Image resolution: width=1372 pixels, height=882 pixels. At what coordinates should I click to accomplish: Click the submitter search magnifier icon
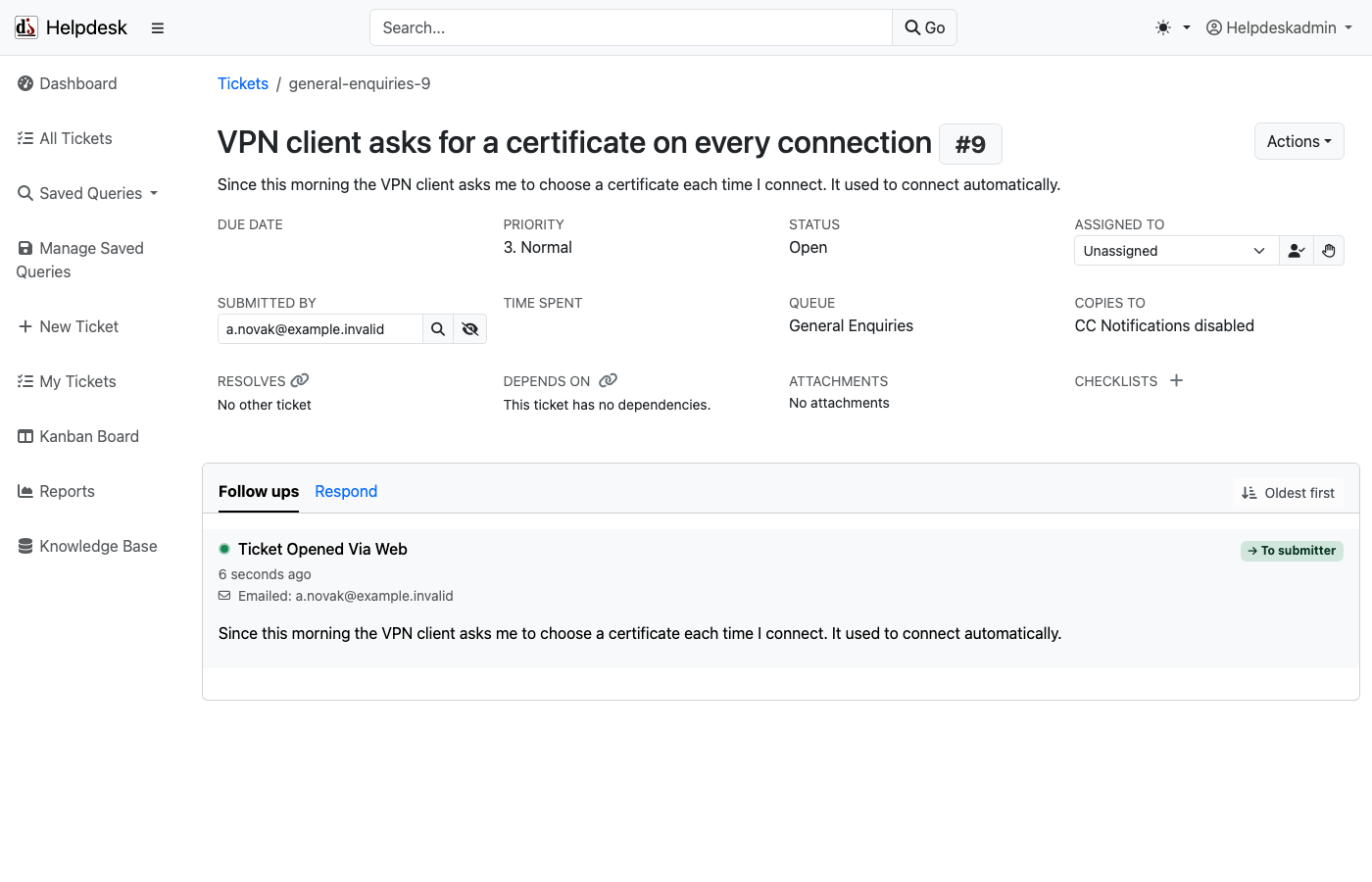click(438, 329)
